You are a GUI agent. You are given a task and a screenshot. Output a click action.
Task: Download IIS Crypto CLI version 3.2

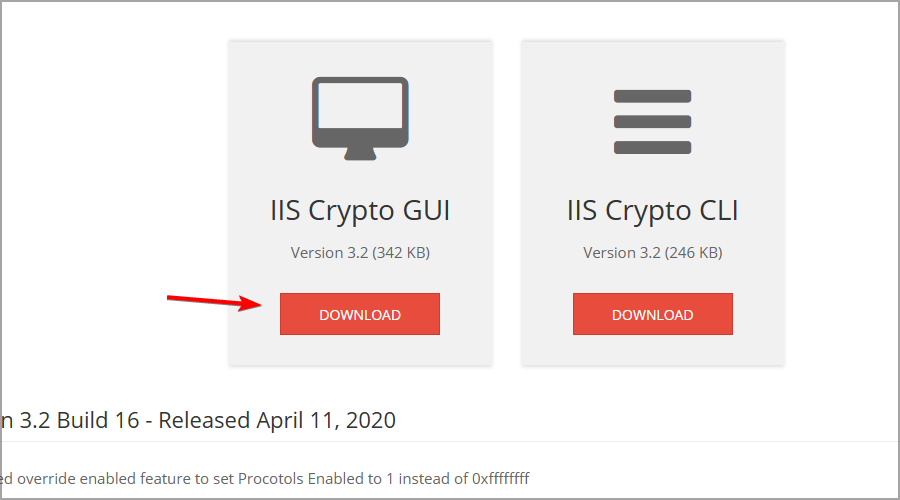click(x=653, y=314)
